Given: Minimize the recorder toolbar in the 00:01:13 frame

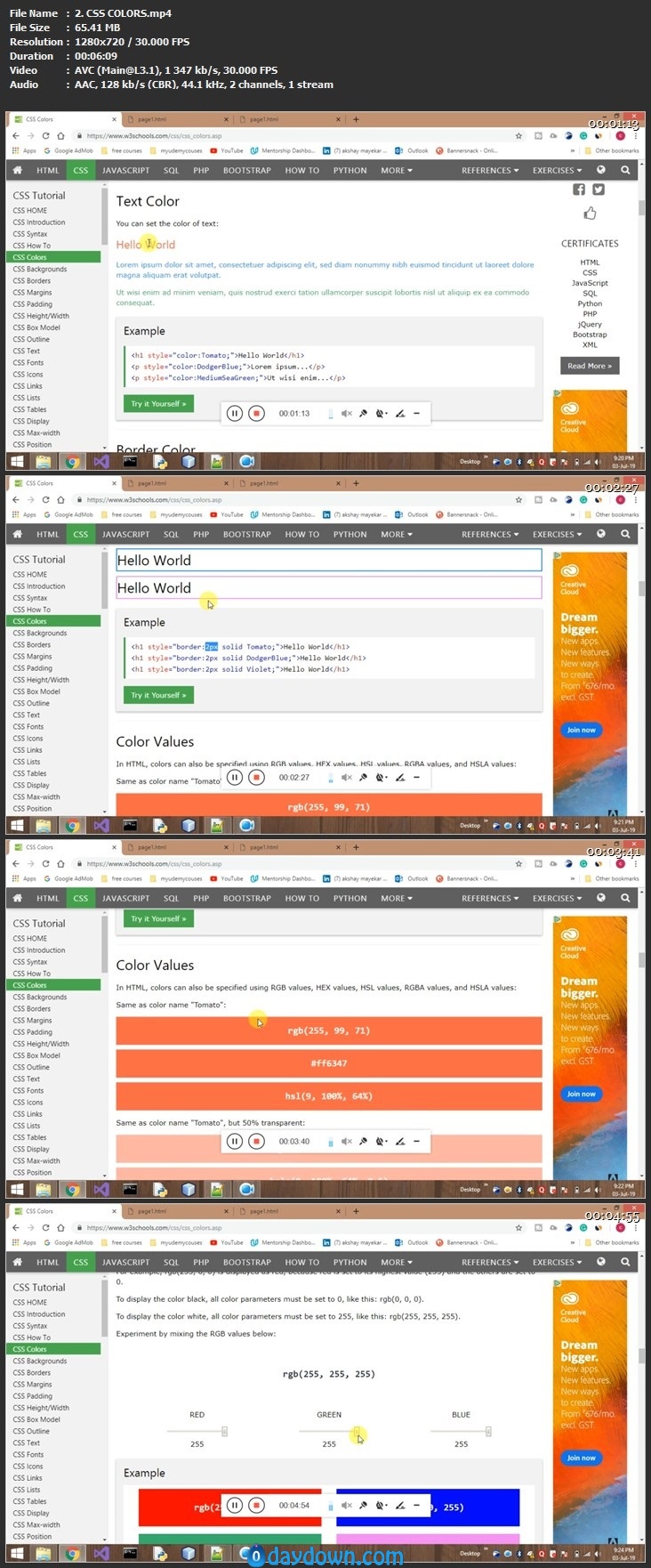Looking at the screenshot, I should point(416,413).
